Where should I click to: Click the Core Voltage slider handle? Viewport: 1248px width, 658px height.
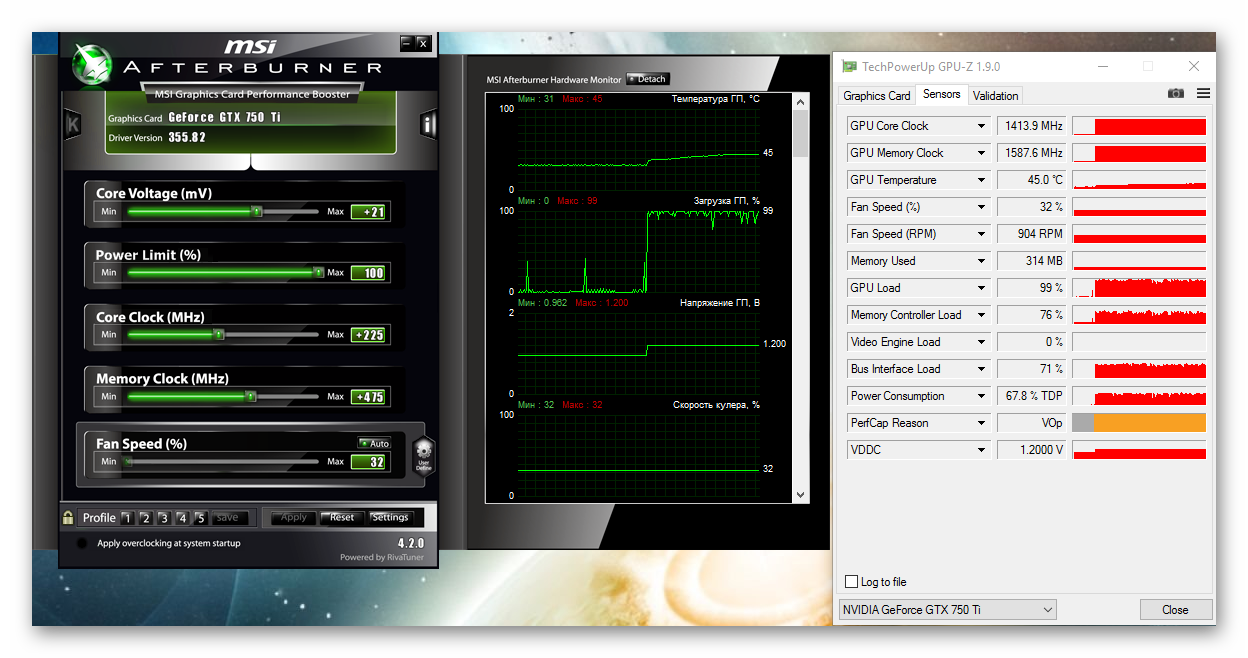coord(256,212)
